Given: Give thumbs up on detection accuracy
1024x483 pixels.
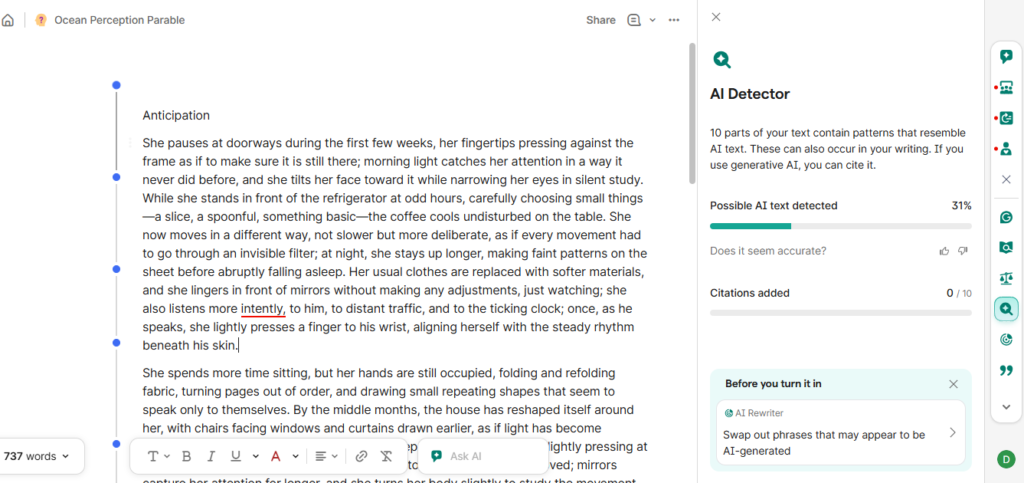Looking at the screenshot, I should coord(944,251).
